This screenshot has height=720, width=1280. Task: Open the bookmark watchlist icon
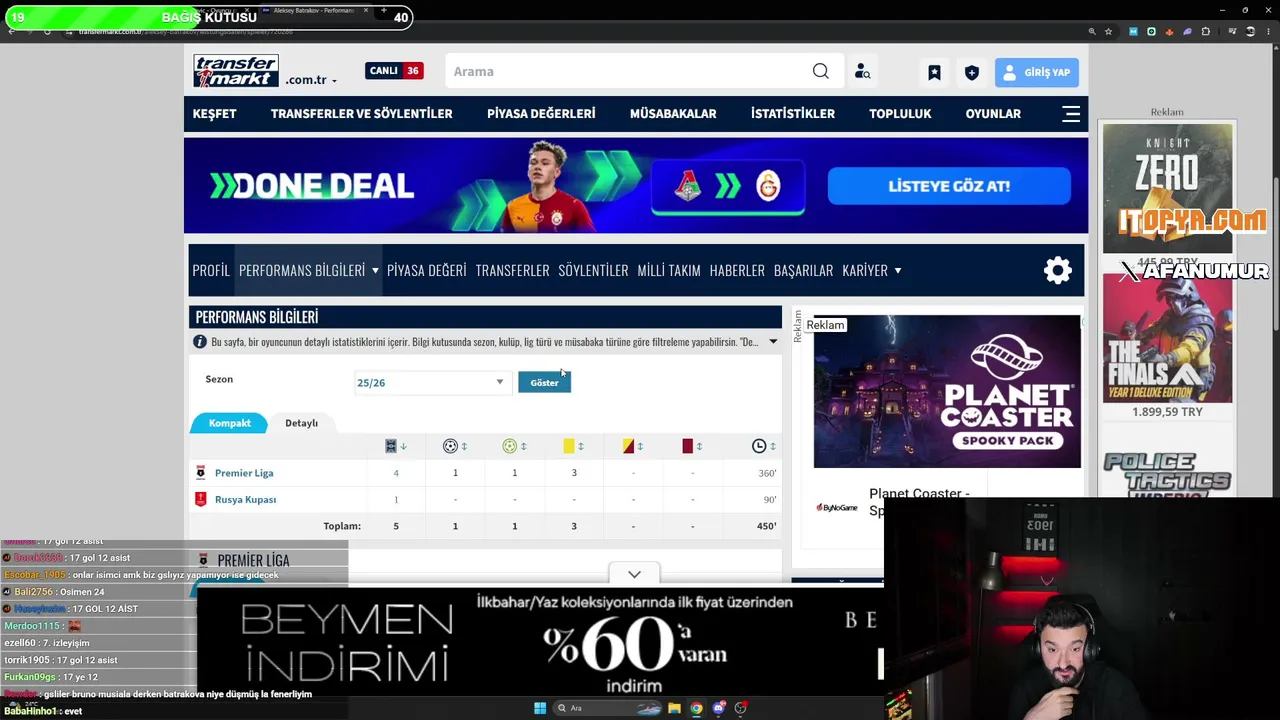tap(934, 72)
